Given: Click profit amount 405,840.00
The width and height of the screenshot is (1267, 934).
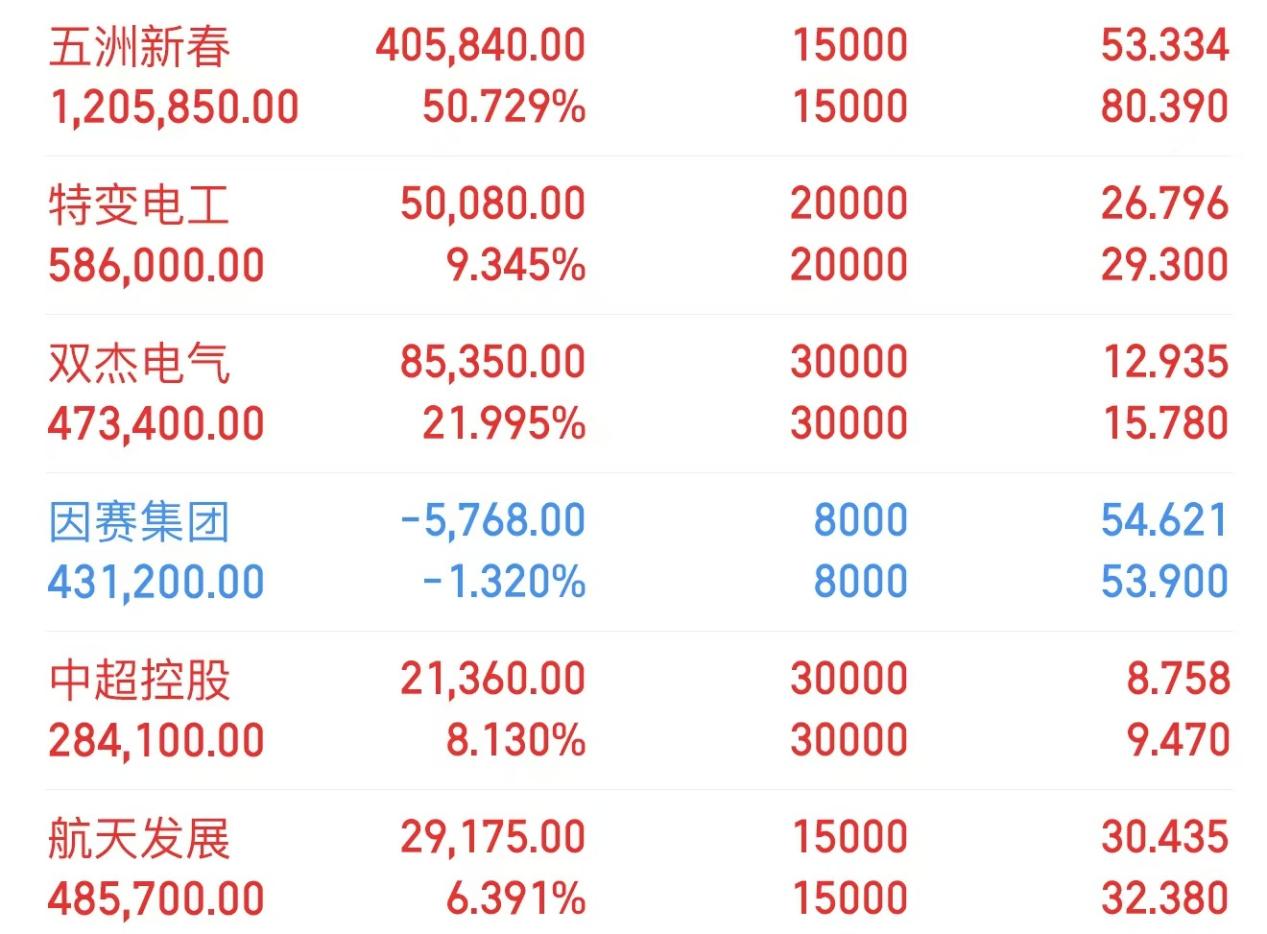Looking at the screenshot, I should click(480, 46).
